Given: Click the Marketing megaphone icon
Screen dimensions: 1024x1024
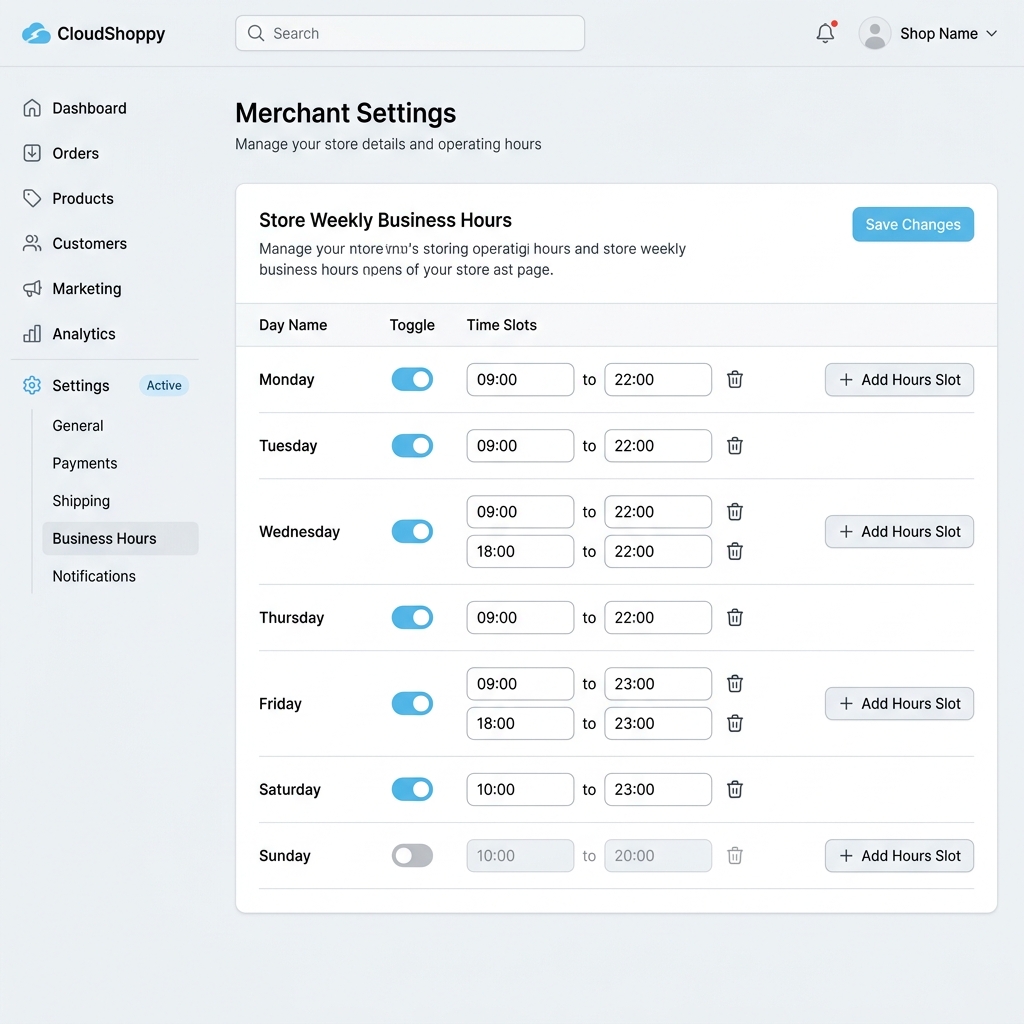Looking at the screenshot, I should click(32, 288).
